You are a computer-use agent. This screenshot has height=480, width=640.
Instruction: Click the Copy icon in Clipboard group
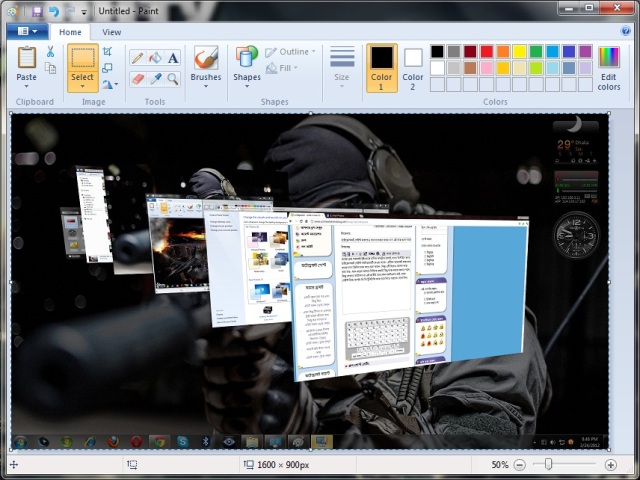click(x=50, y=68)
